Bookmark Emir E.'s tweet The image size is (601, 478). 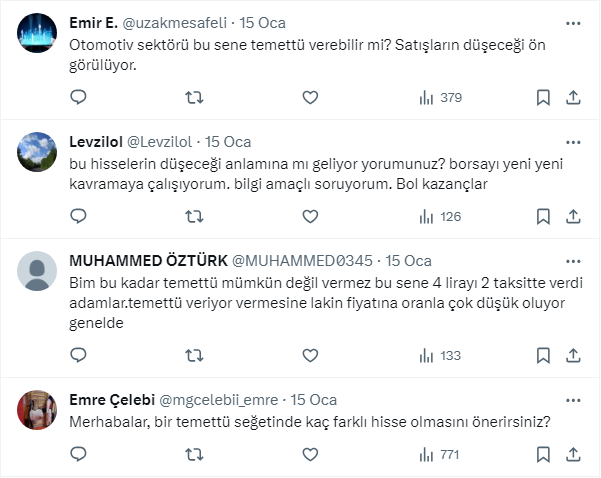pos(542,97)
